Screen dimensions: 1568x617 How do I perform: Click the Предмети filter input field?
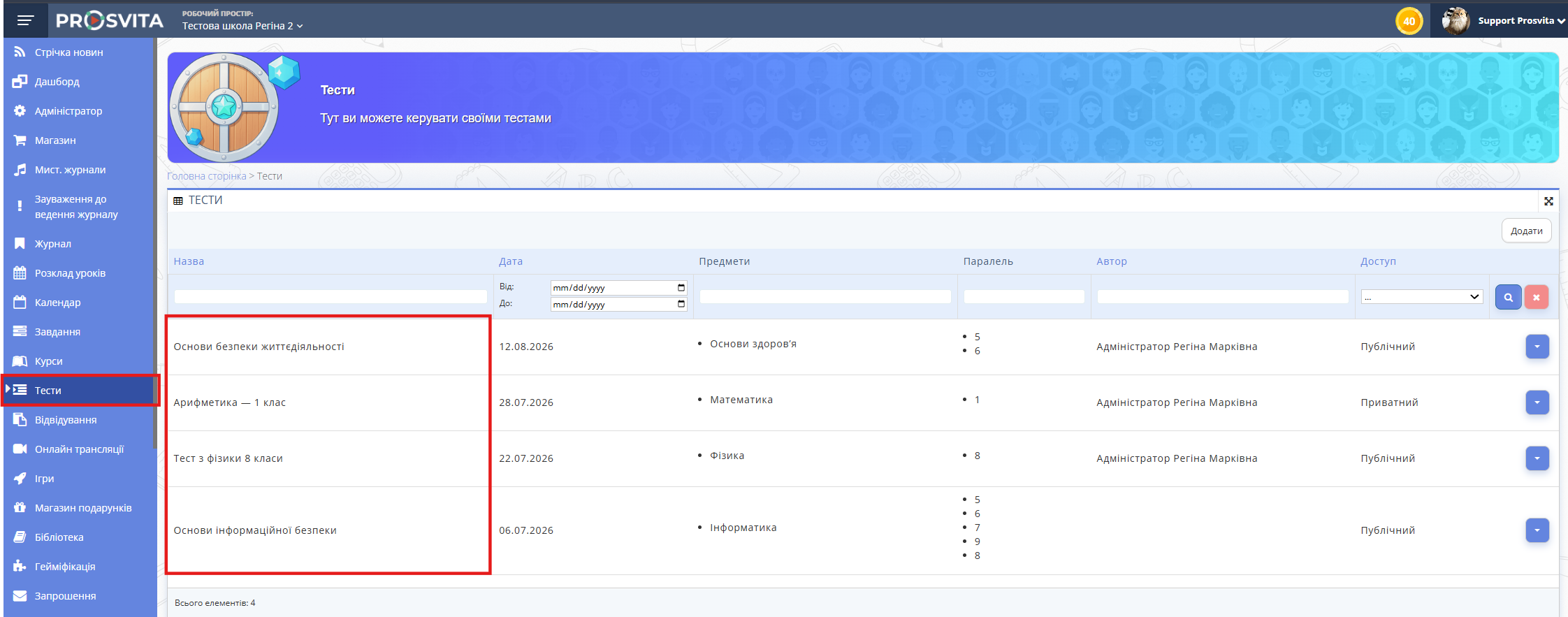coord(825,297)
